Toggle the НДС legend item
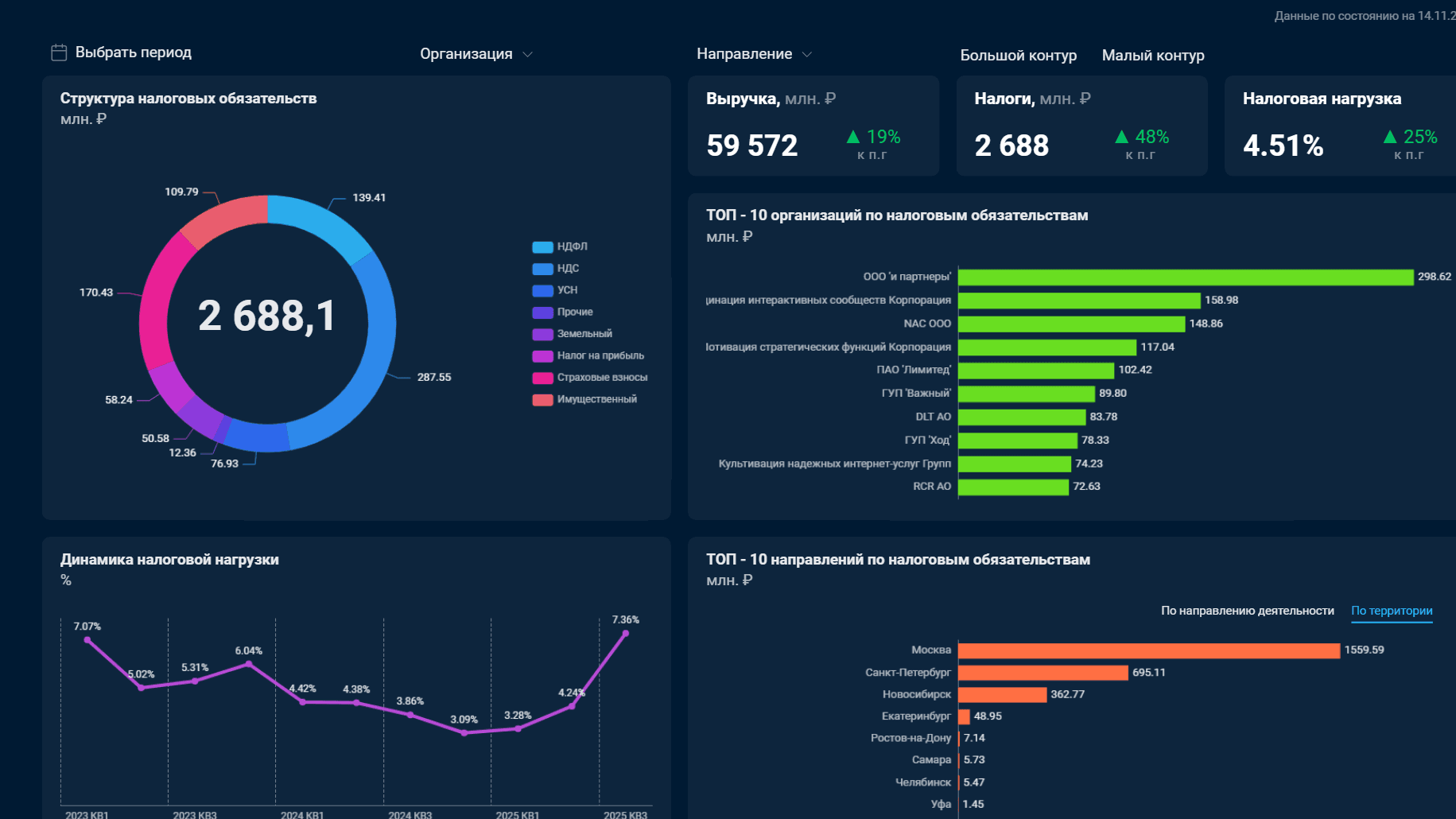The image size is (1456, 819). point(556,269)
